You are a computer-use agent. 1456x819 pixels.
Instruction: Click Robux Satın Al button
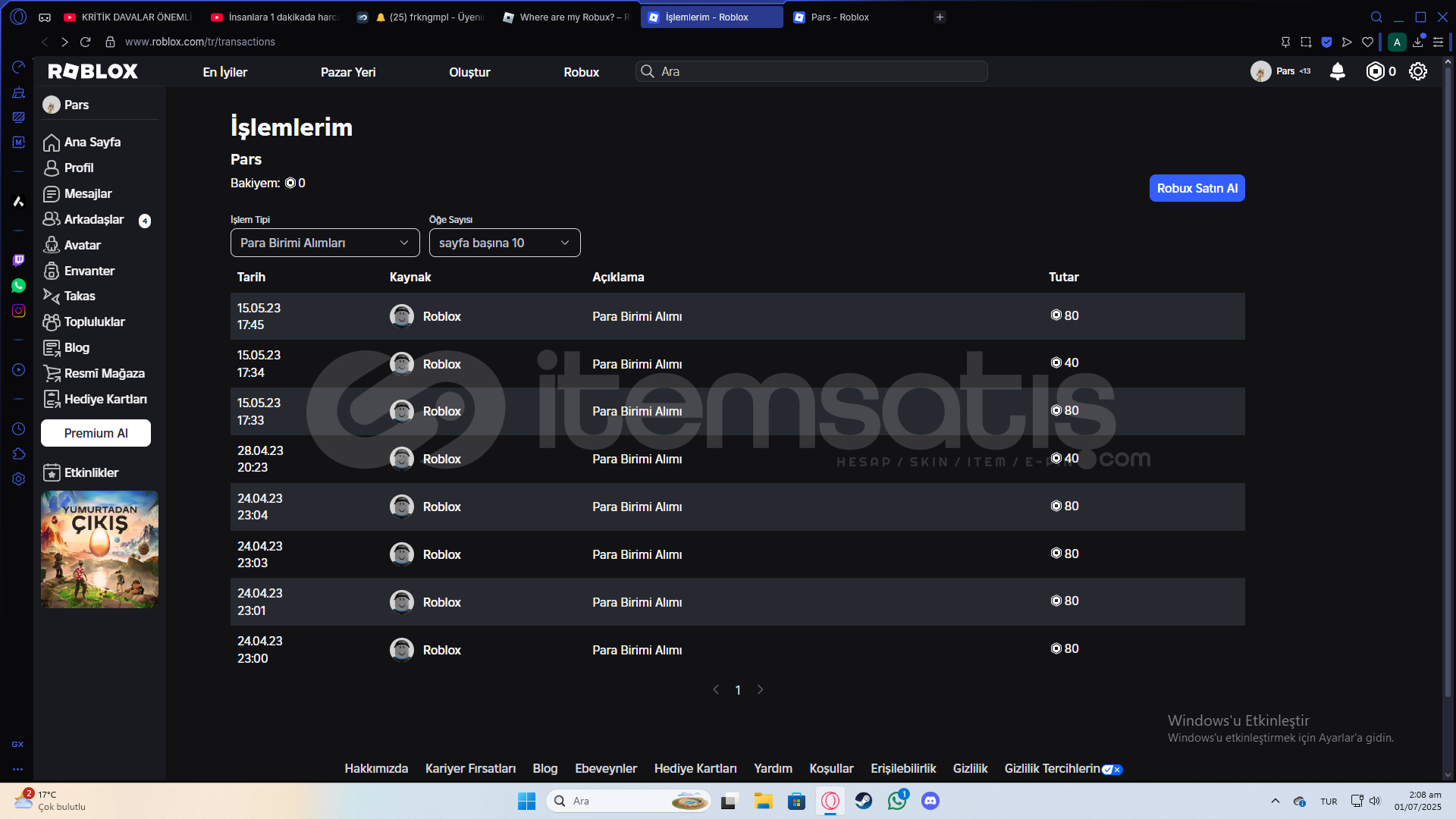(1197, 188)
